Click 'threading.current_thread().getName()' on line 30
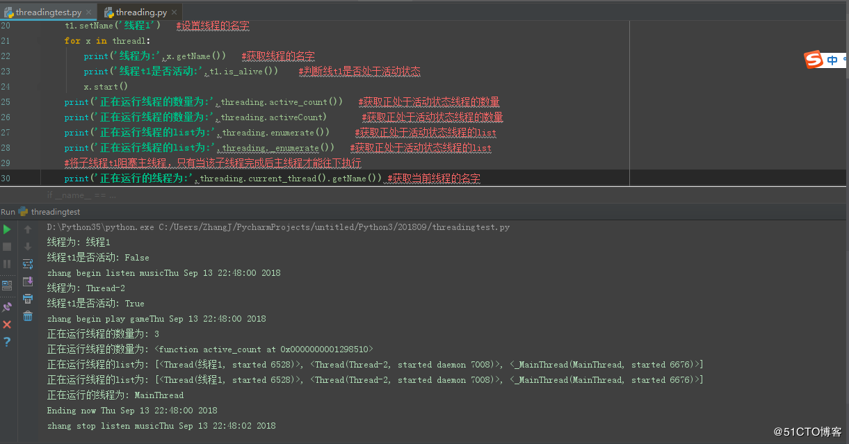Viewport: 849px width, 444px height. [291, 178]
